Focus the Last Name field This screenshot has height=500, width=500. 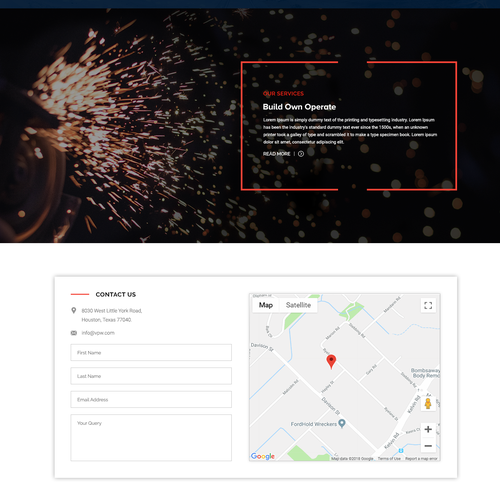(x=151, y=376)
